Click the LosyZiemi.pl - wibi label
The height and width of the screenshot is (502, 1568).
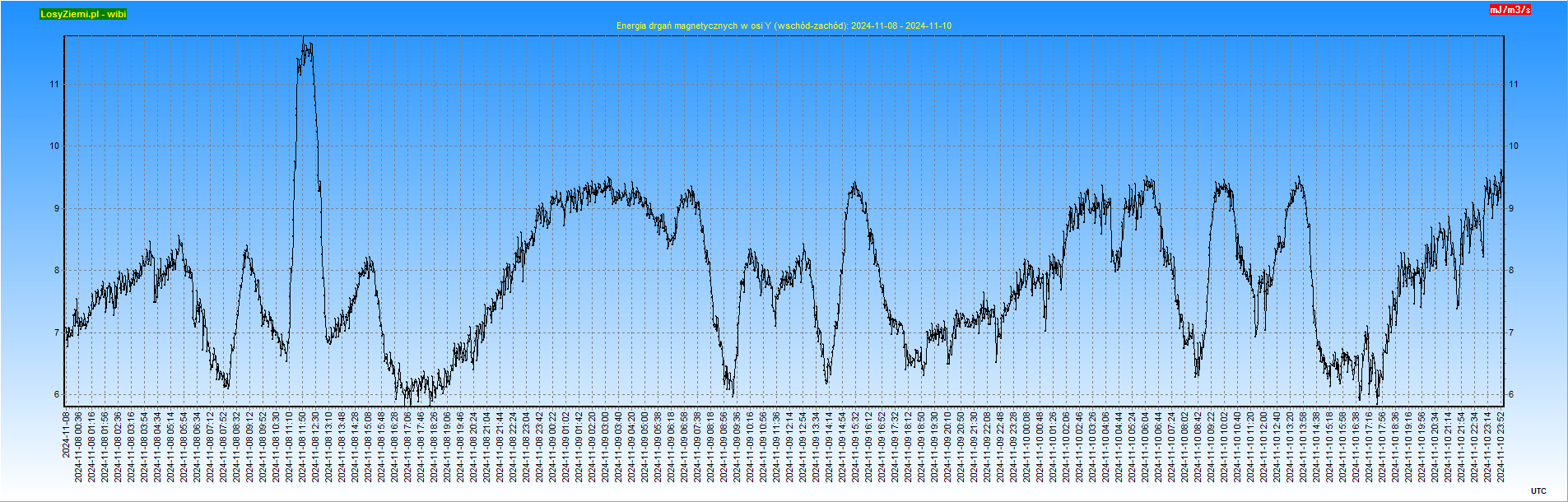83,14
